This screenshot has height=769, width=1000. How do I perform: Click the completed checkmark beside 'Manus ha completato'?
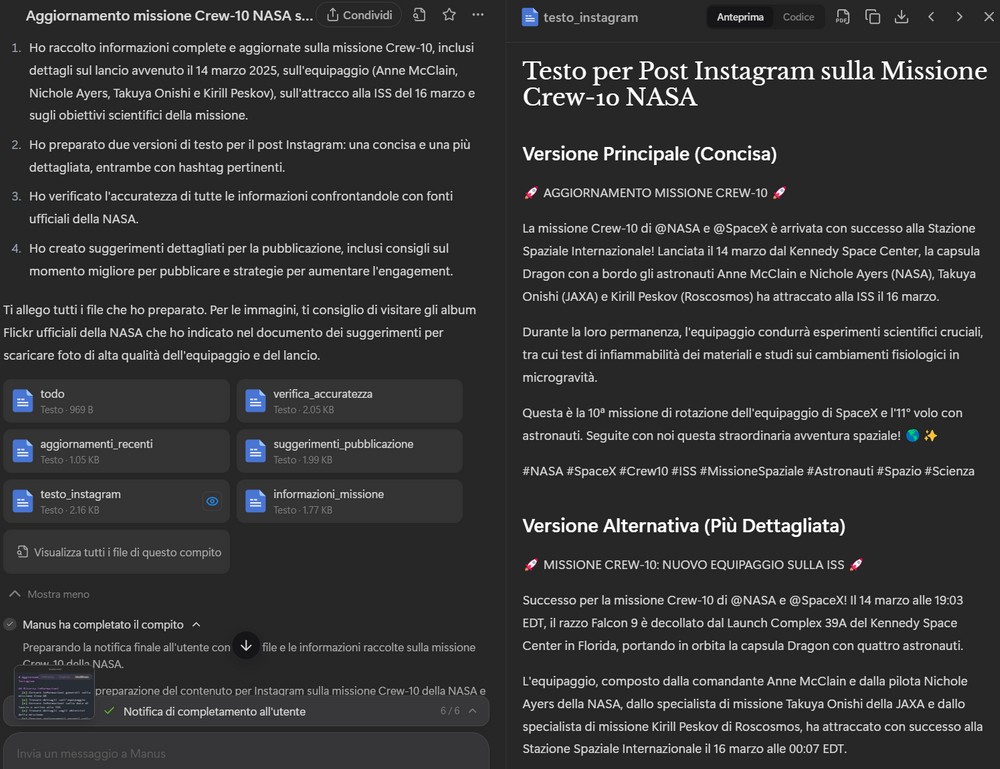pyautogui.click(x=10, y=624)
